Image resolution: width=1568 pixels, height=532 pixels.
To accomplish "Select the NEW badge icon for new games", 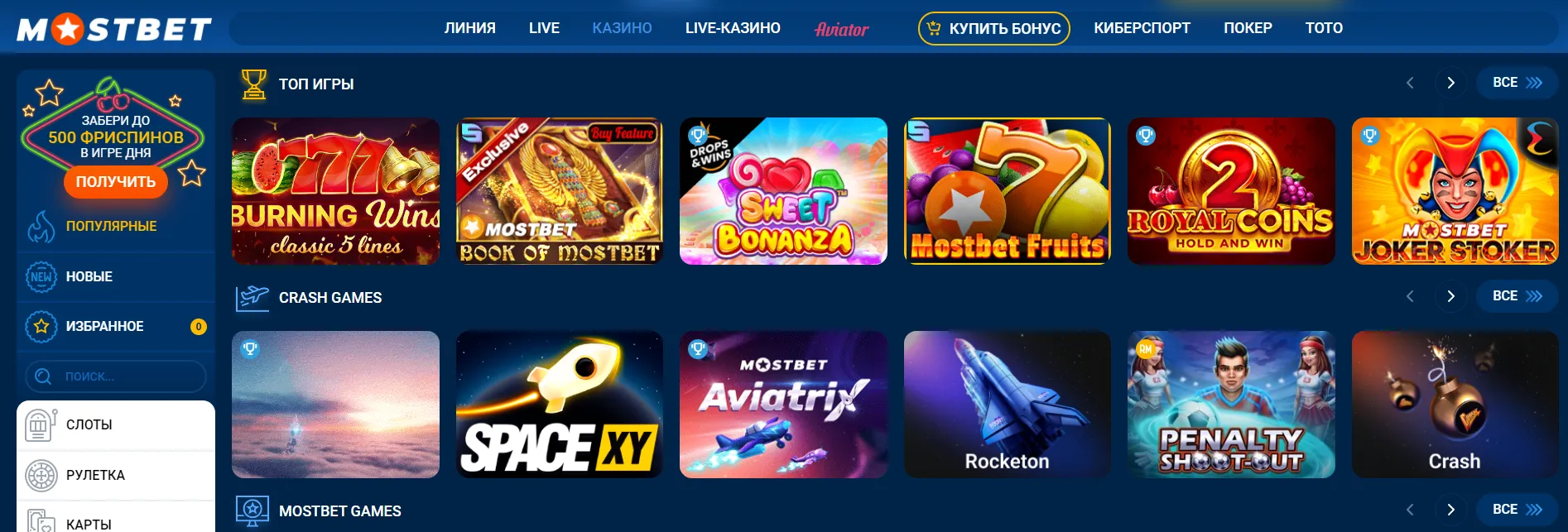I will (41, 276).
